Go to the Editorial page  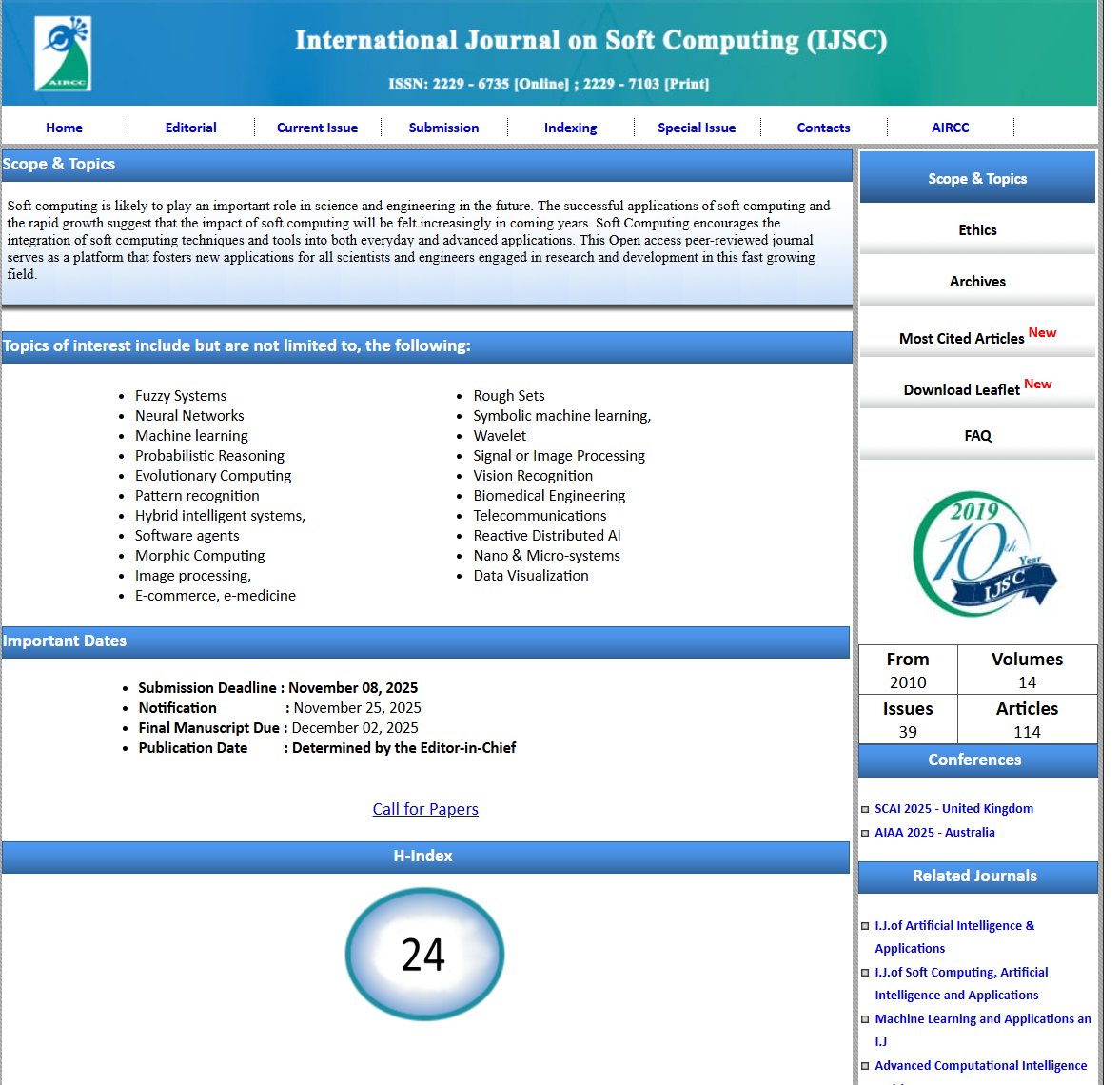tap(190, 128)
